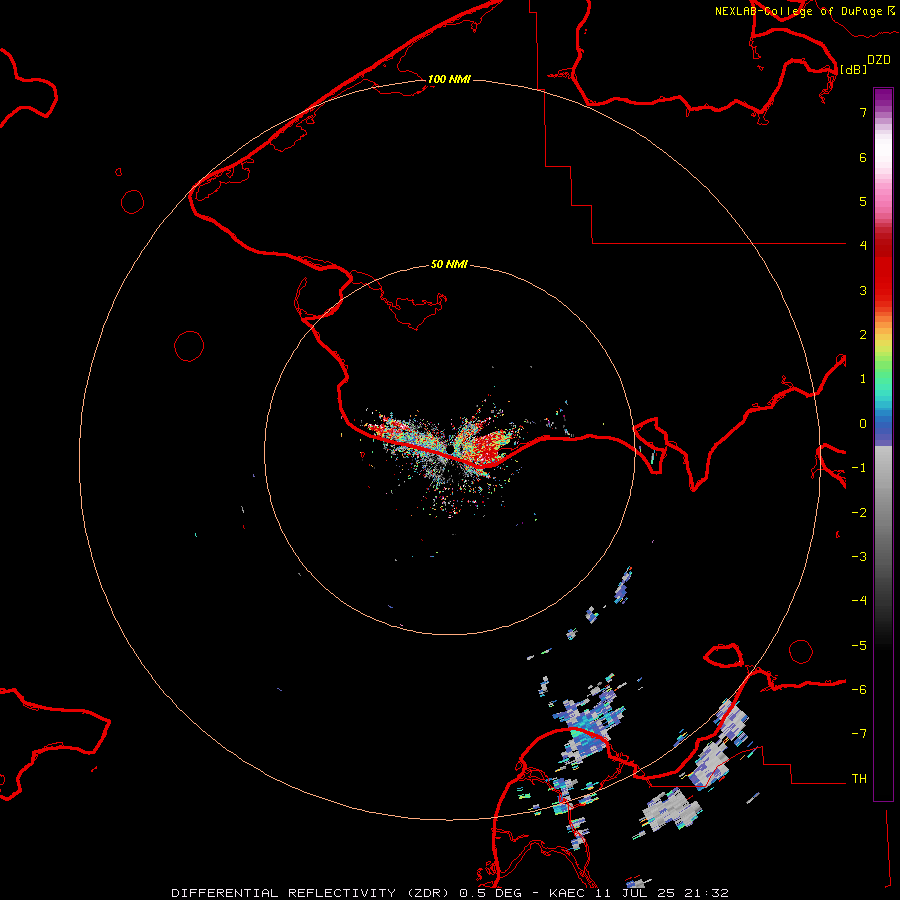Click the 2 tick label on color scale
The height and width of the screenshot is (900, 900).
point(863,335)
